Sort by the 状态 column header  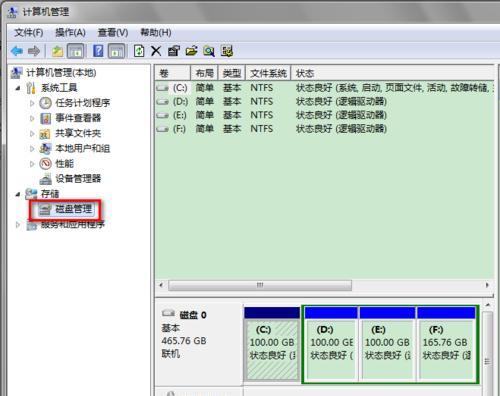coord(392,73)
